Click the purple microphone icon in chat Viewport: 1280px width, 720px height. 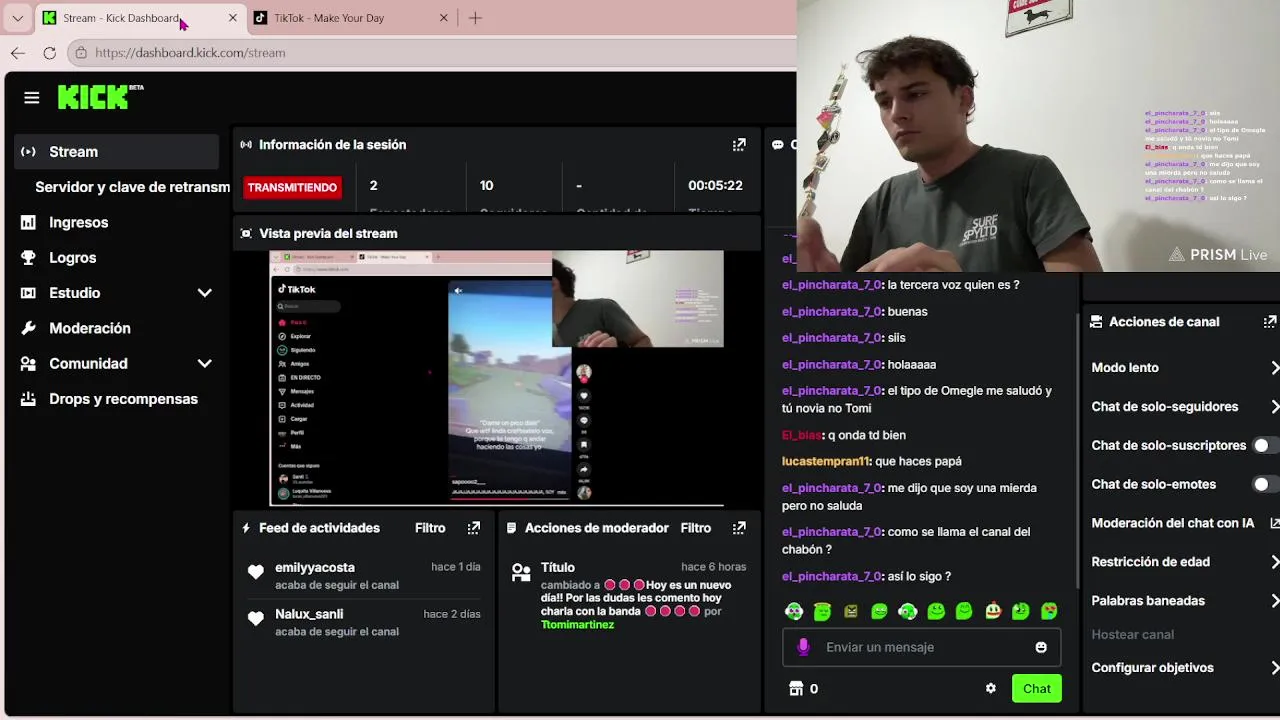tap(803, 647)
